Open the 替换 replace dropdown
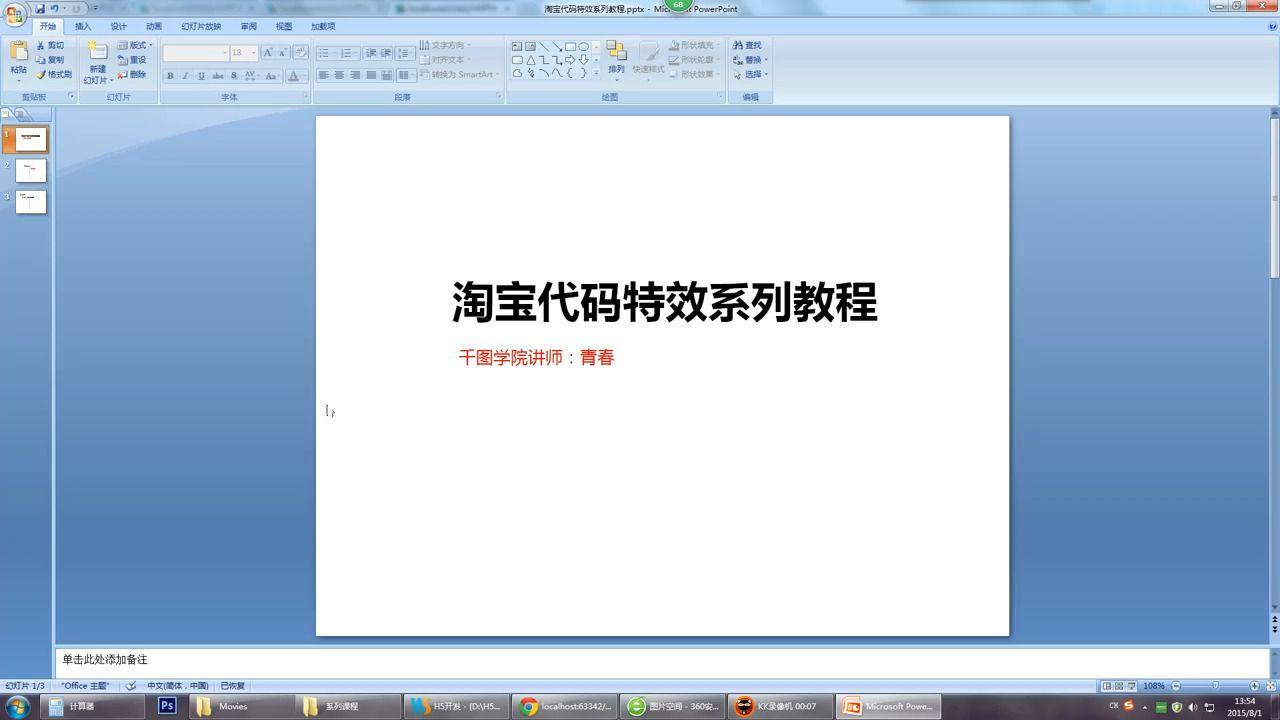This screenshot has height=720, width=1280. click(750, 60)
